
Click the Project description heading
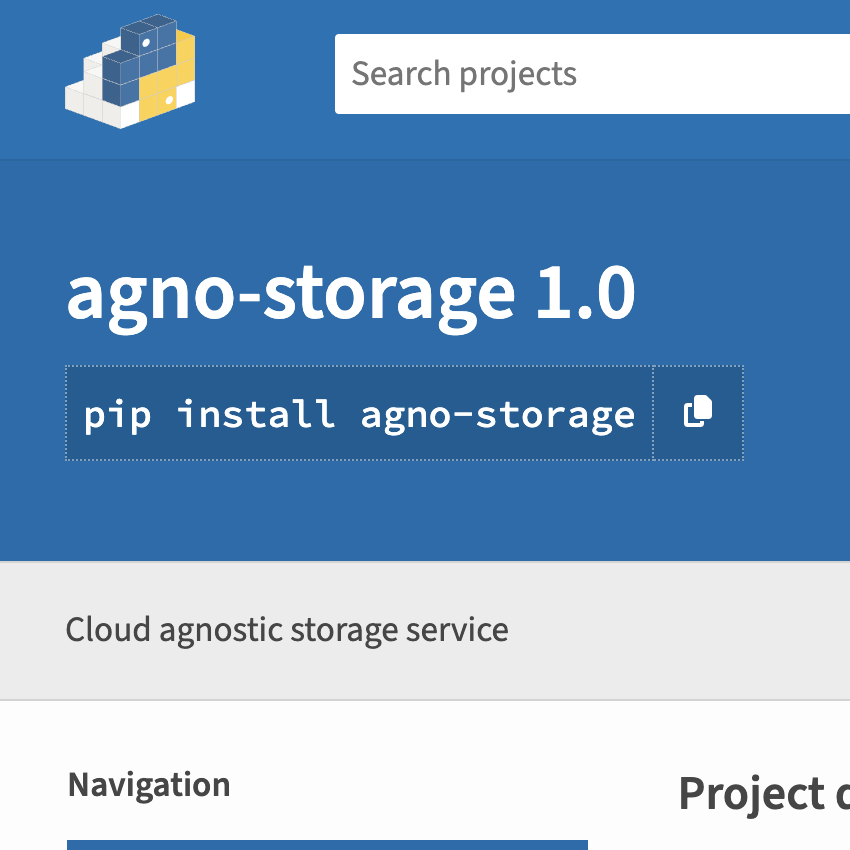coord(764,793)
